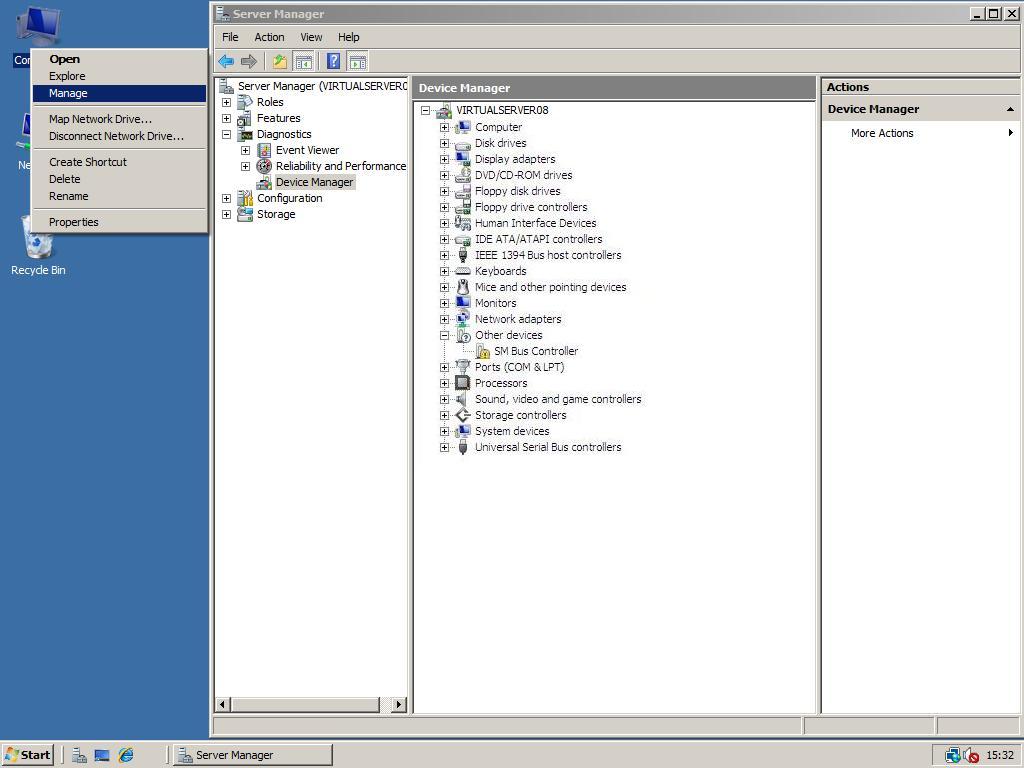Click the Show Desktop Quick Launch icon
This screenshot has height=768, width=1024.
[x=102, y=755]
